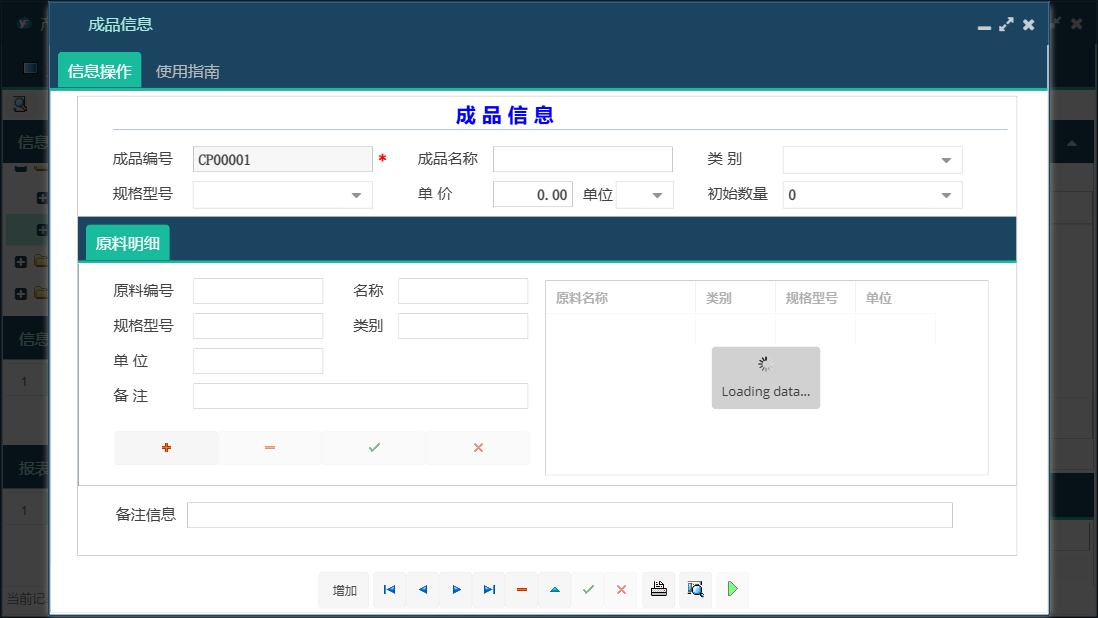Viewport: 1098px width, 618px height.
Task: Click the 增加 button
Action: 344,590
